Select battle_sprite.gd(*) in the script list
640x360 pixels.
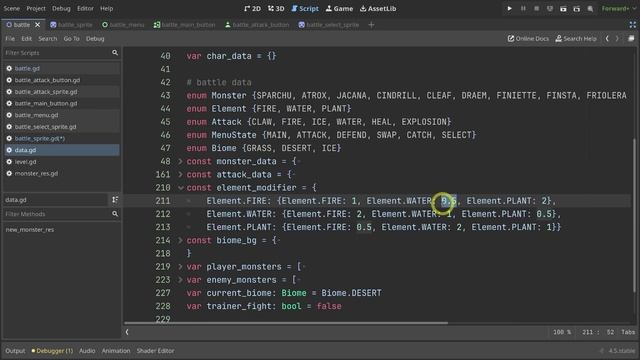point(61,138)
